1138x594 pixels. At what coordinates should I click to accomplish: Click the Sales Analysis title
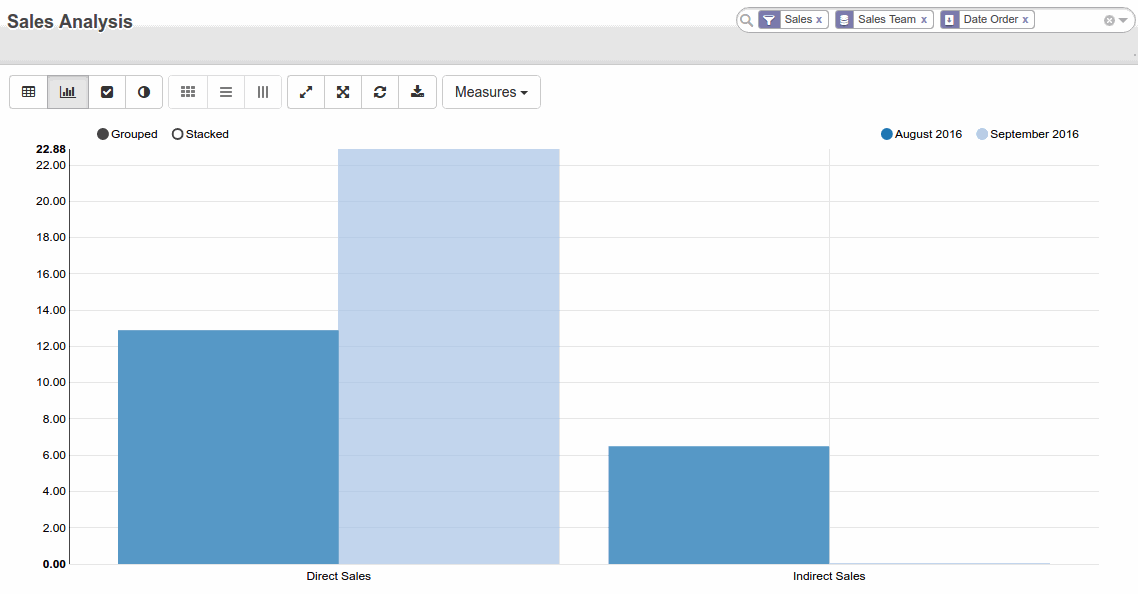70,22
